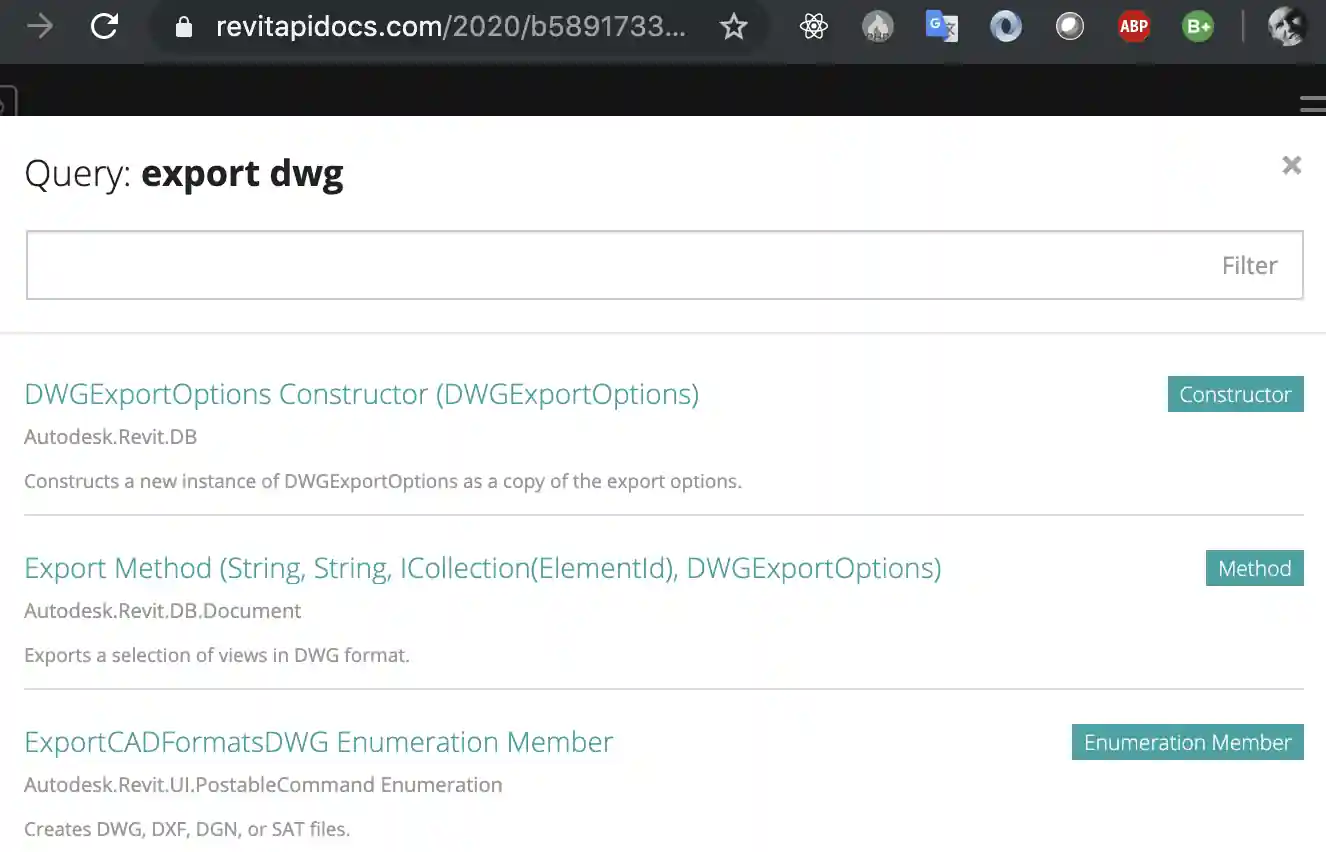Open the React Developer Tools extension

pos(814,27)
